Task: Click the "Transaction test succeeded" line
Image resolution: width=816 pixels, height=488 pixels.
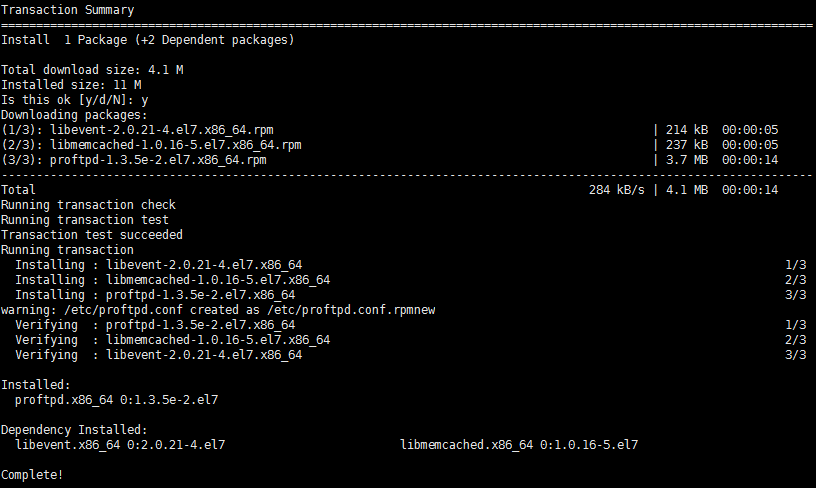Action: (92, 235)
